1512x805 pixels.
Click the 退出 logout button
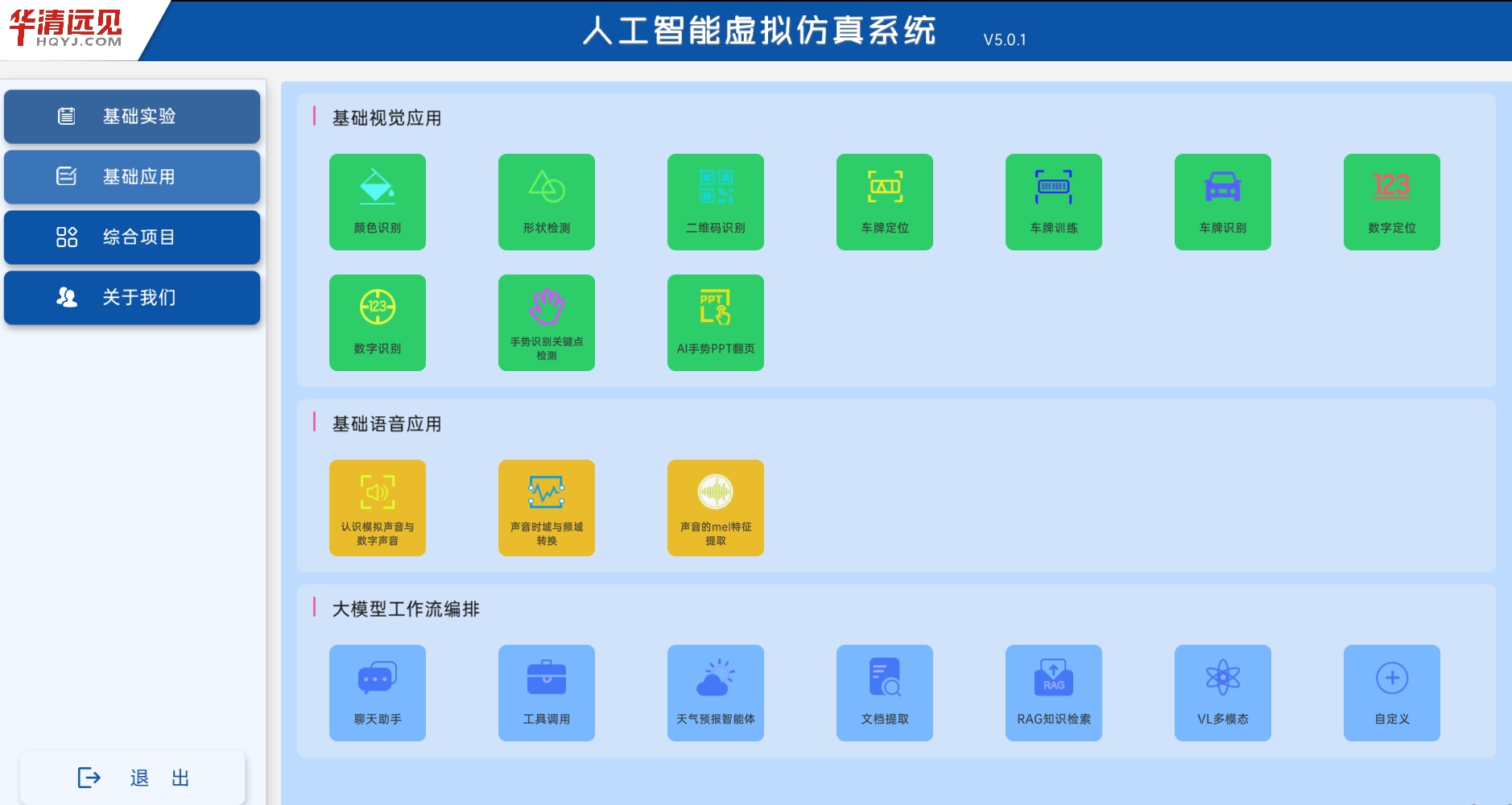click(133, 778)
